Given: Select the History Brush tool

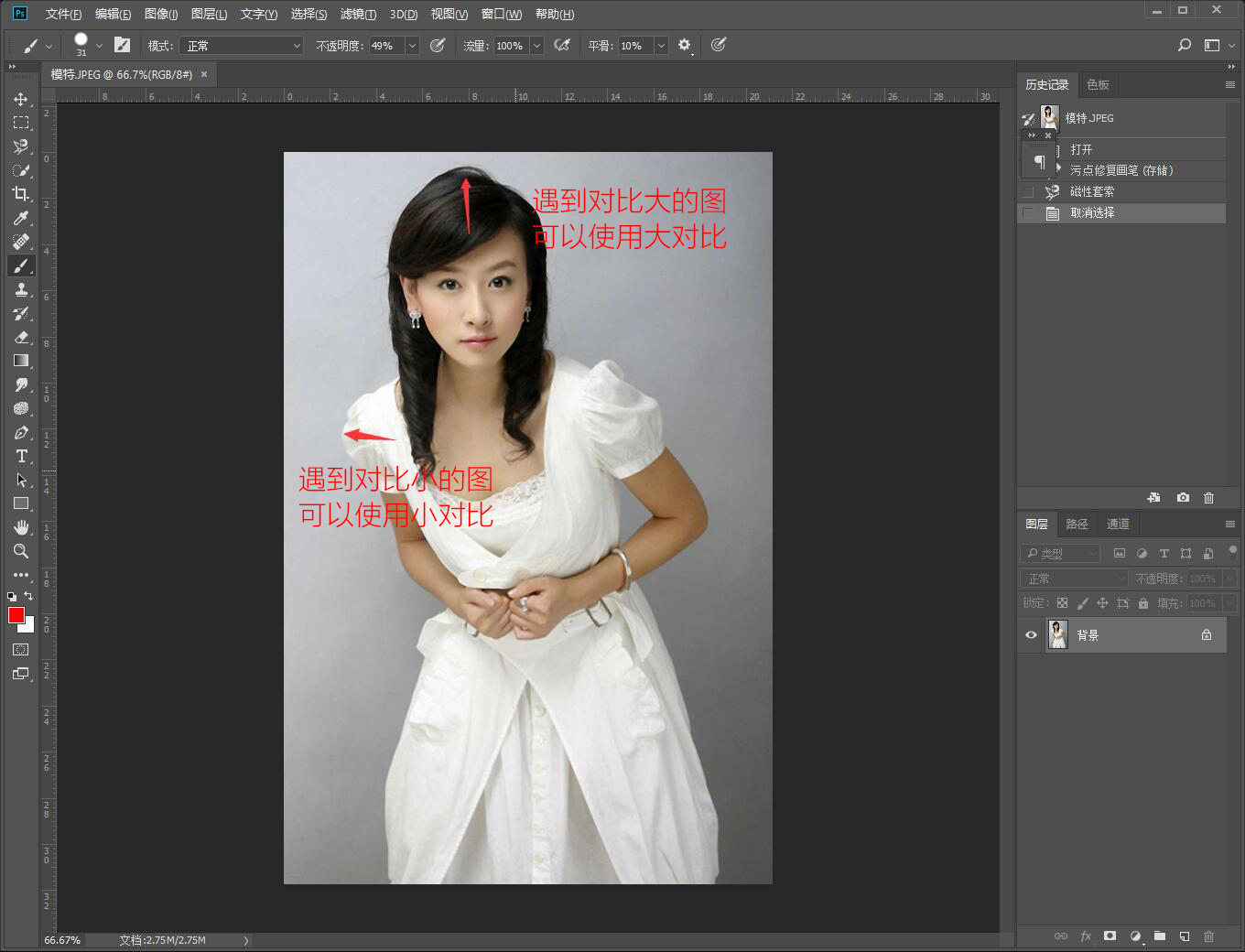Looking at the screenshot, I should pyautogui.click(x=20, y=313).
